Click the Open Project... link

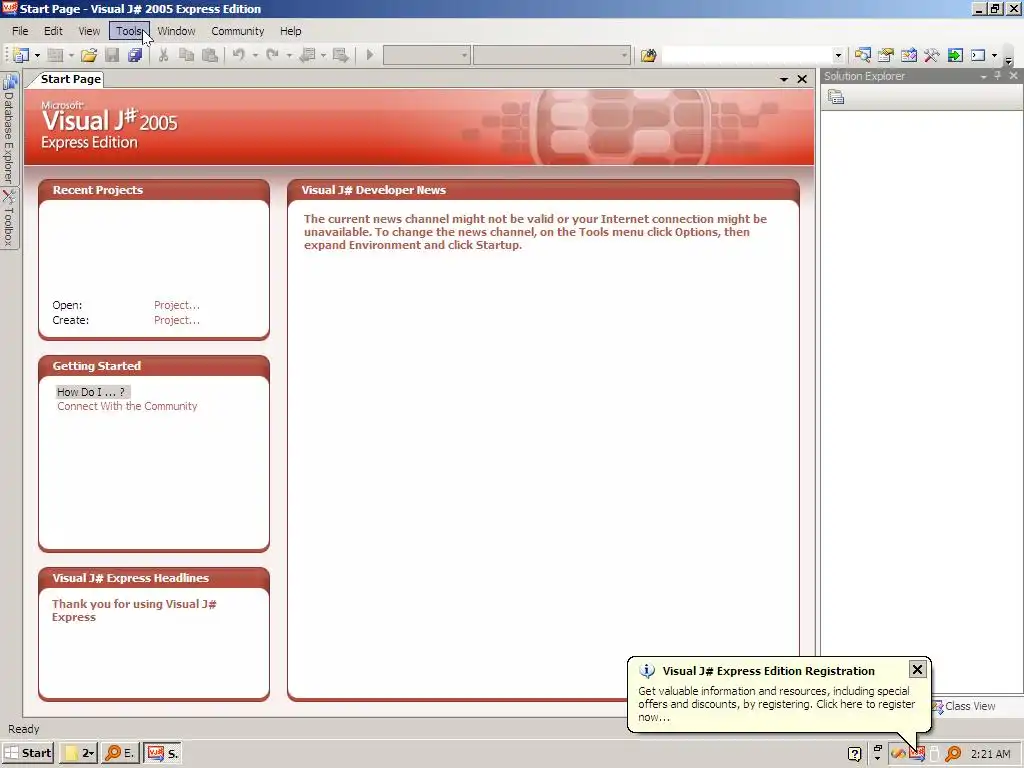(177, 305)
